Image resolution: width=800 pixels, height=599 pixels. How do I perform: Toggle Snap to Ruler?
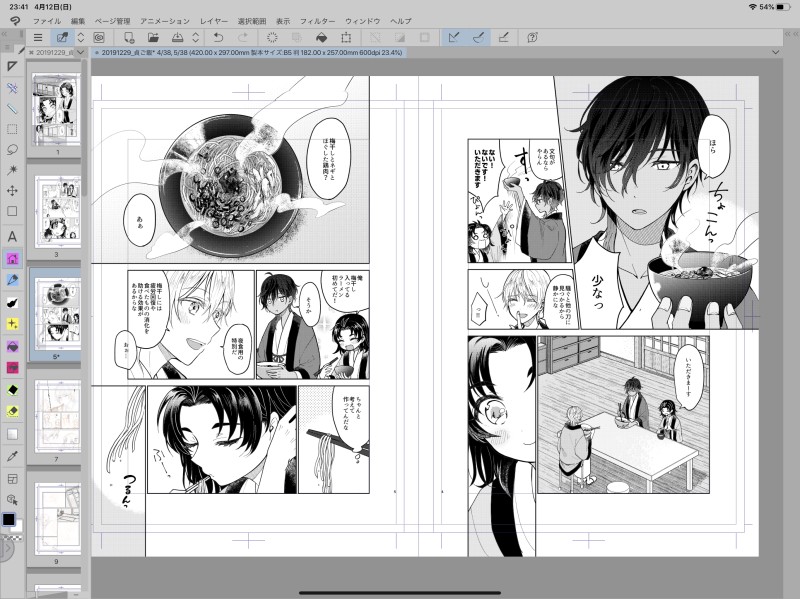click(x=454, y=37)
